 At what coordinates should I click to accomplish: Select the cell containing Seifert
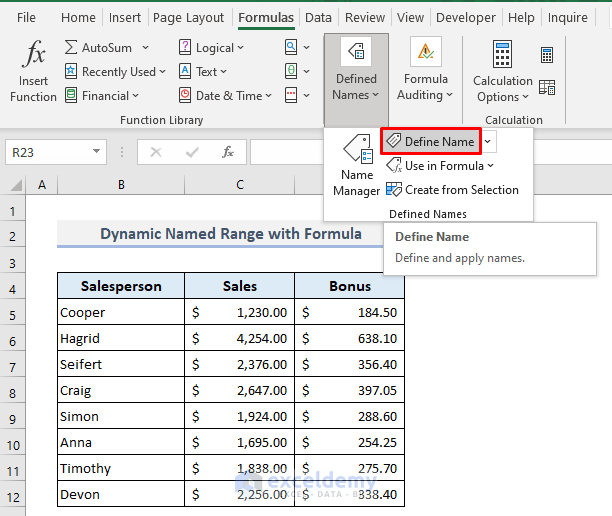[121, 364]
